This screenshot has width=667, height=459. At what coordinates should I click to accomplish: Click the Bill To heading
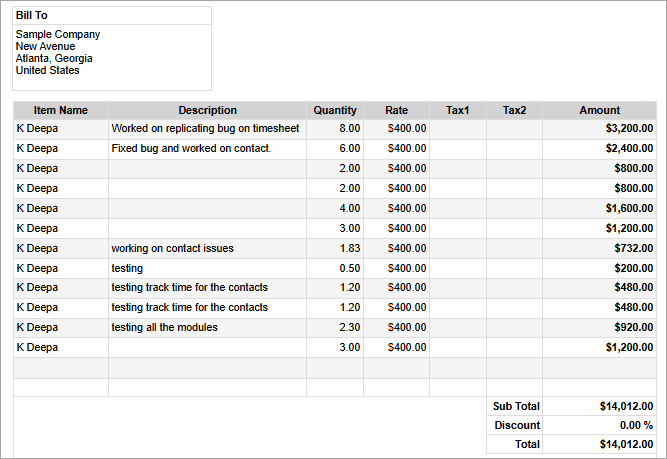32,16
